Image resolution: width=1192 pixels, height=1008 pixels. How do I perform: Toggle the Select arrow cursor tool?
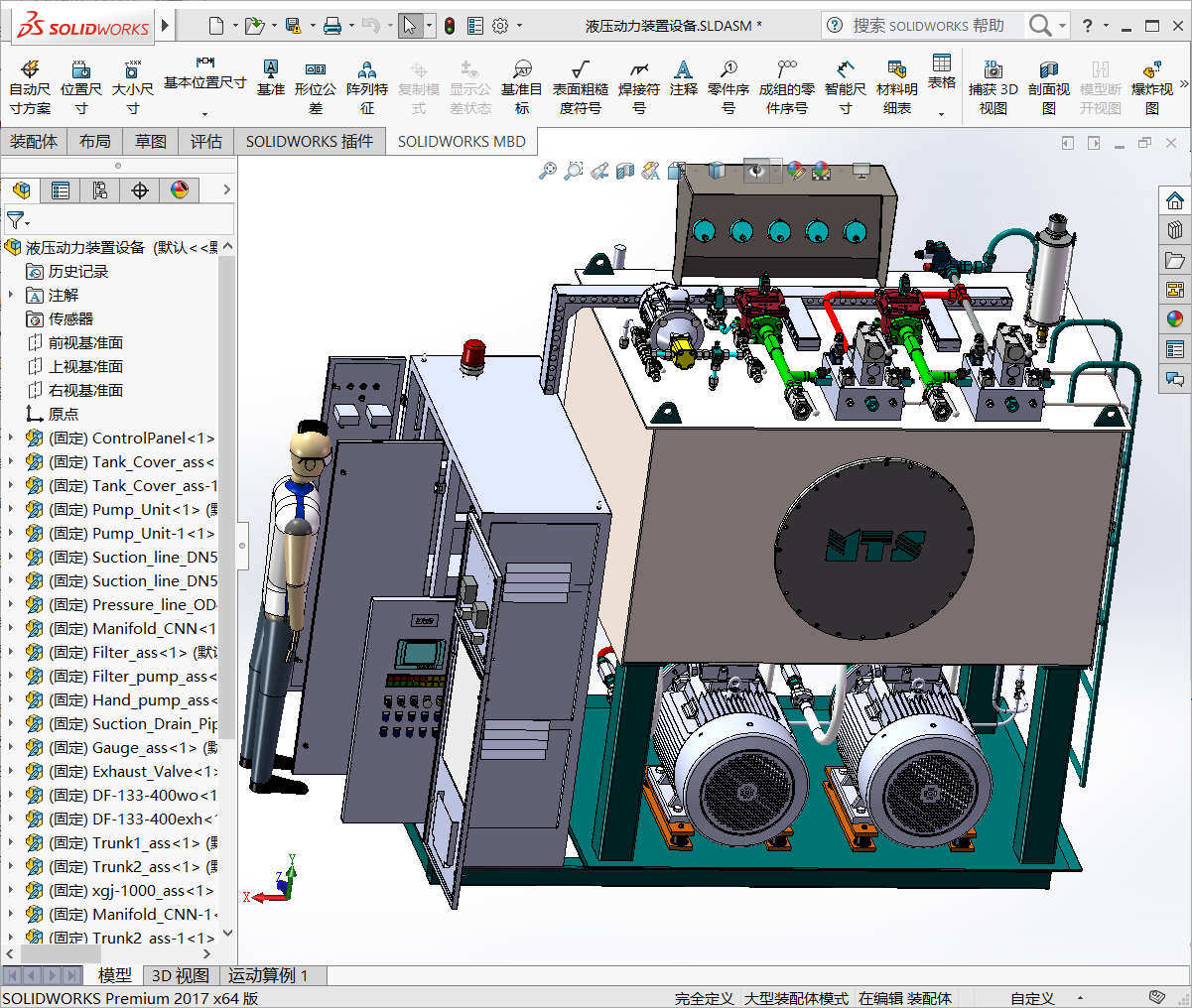[x=410, y=26]
